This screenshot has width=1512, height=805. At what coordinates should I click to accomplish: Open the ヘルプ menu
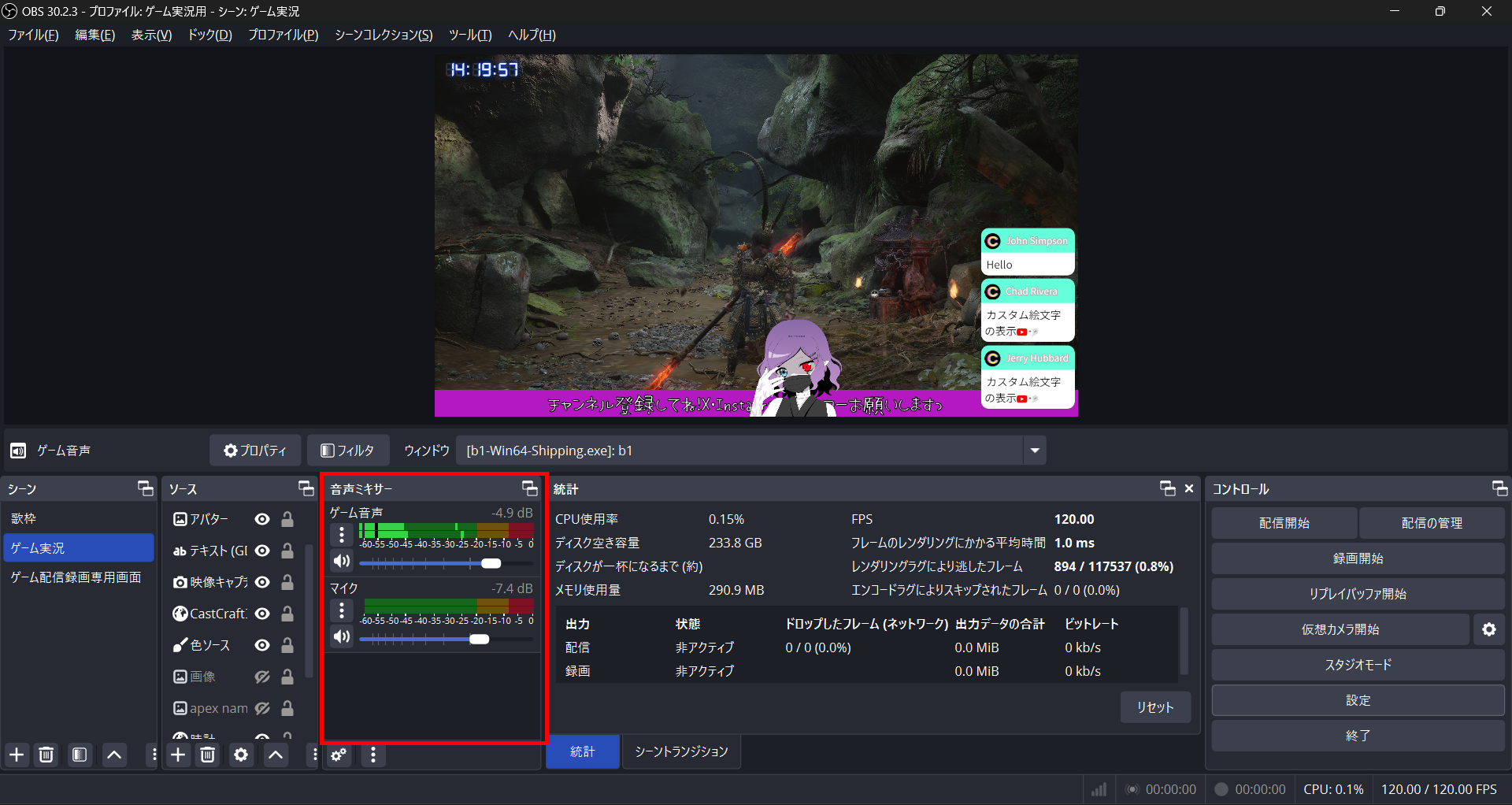(x=532, y=35)
